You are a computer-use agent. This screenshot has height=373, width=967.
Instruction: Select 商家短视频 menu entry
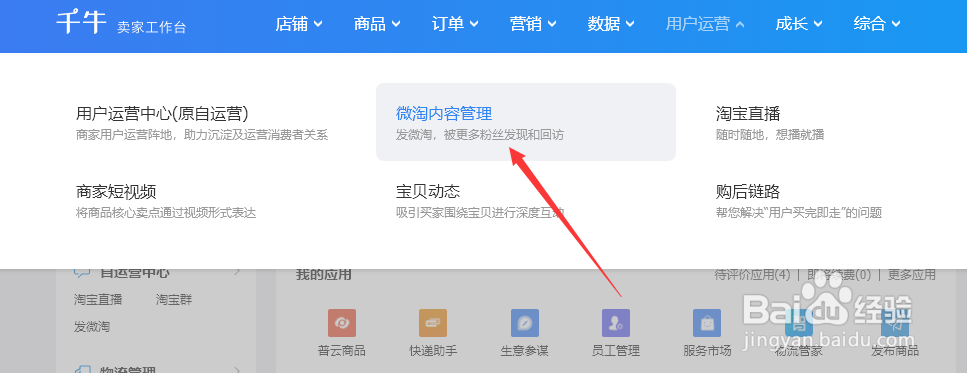tap(116, 192)
